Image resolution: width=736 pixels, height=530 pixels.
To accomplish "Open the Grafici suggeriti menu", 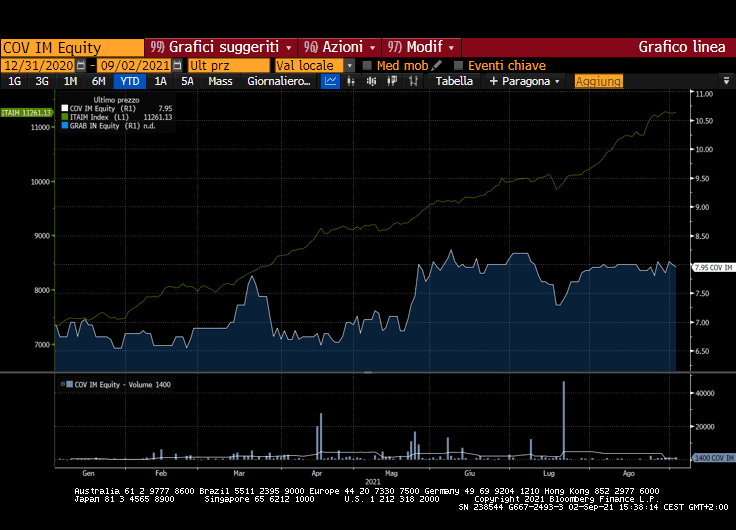I will [x=221, y=47].
